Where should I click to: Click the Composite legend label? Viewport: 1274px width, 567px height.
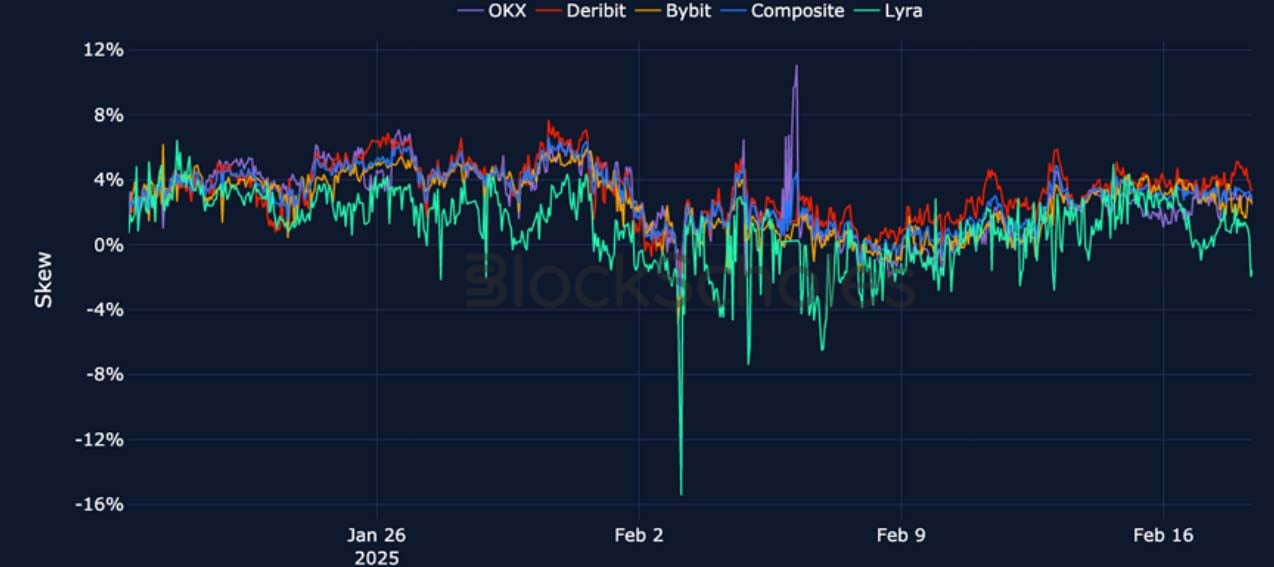pos(797,11)
